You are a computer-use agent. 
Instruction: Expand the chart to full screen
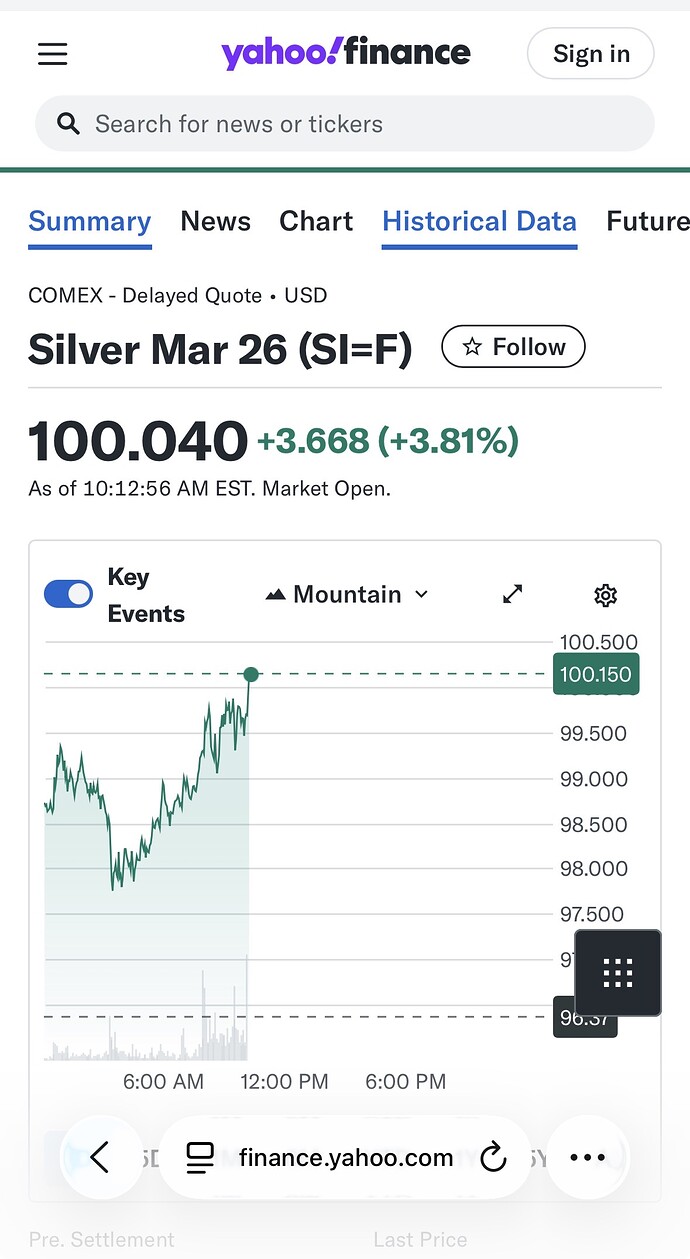(512, 595)
